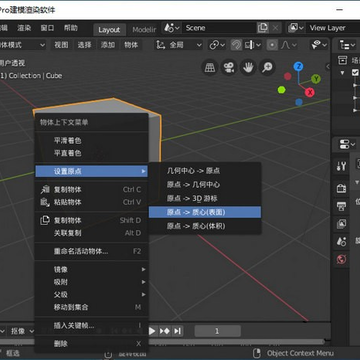Select 关联复制 Alt D entry
The height and width of the screenshot is (360, 360).
92,233
